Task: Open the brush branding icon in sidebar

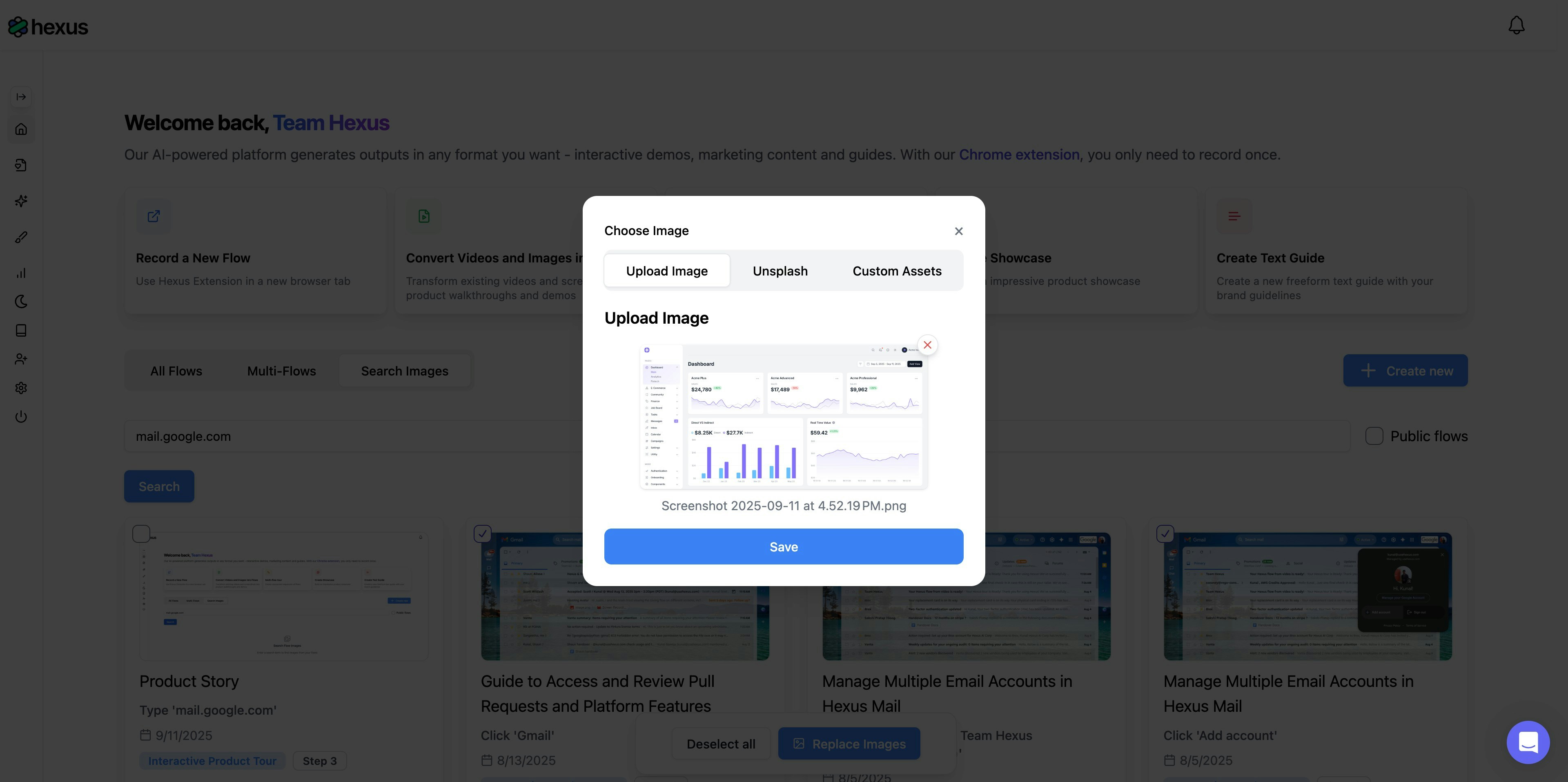Action: (x=21, y=238)
